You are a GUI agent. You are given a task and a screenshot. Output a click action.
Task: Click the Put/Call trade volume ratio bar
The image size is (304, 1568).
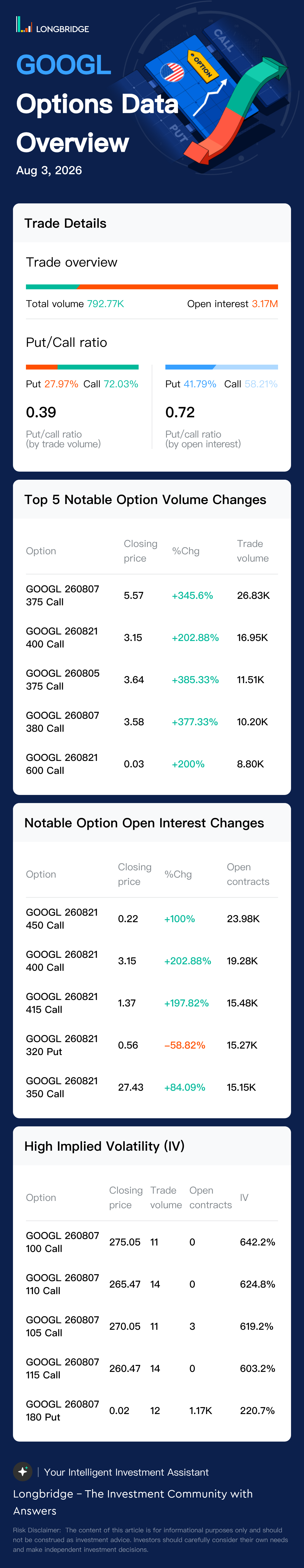pos(82,367)
